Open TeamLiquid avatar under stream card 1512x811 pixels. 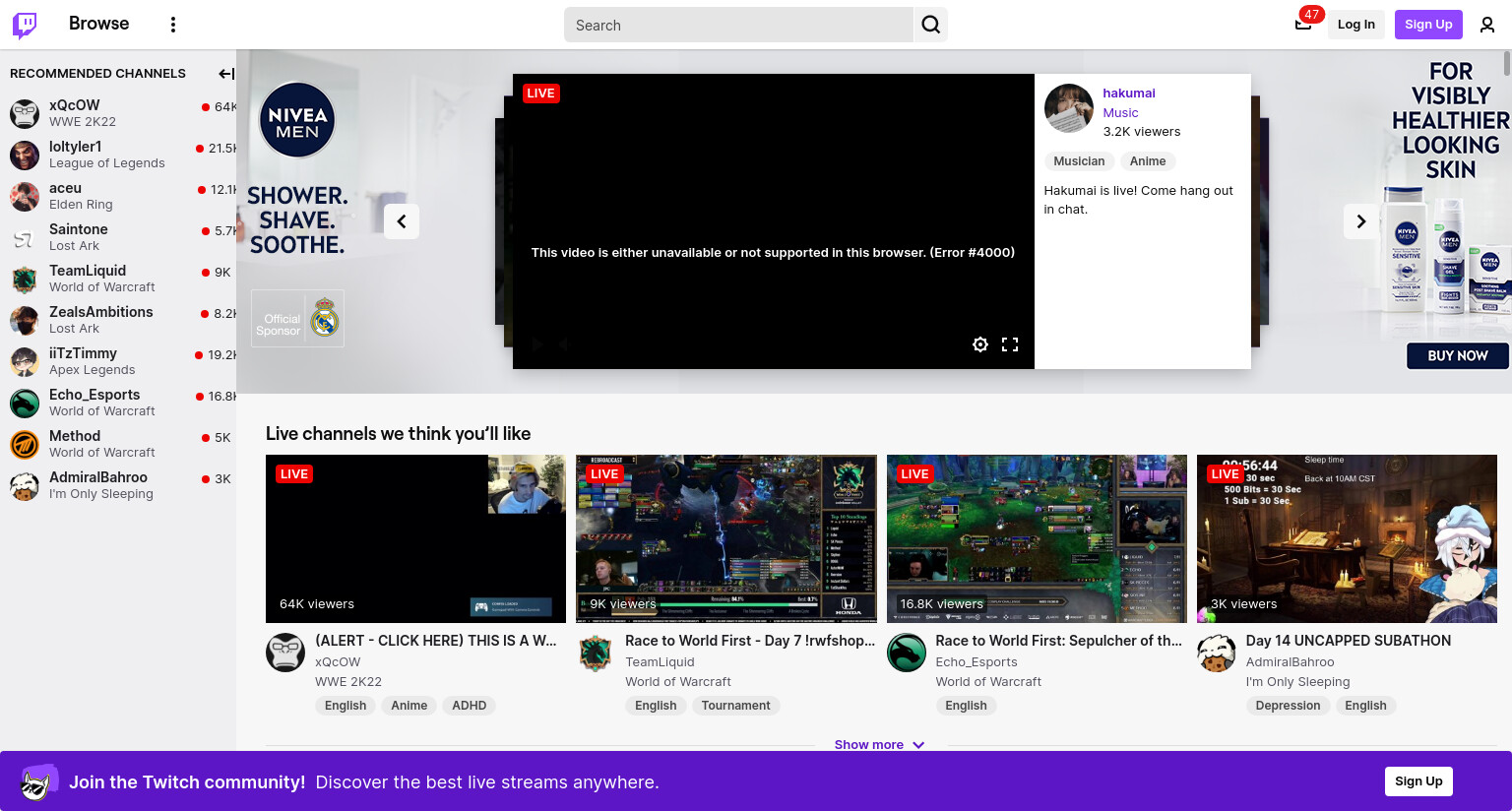click(x=596, y=653)
